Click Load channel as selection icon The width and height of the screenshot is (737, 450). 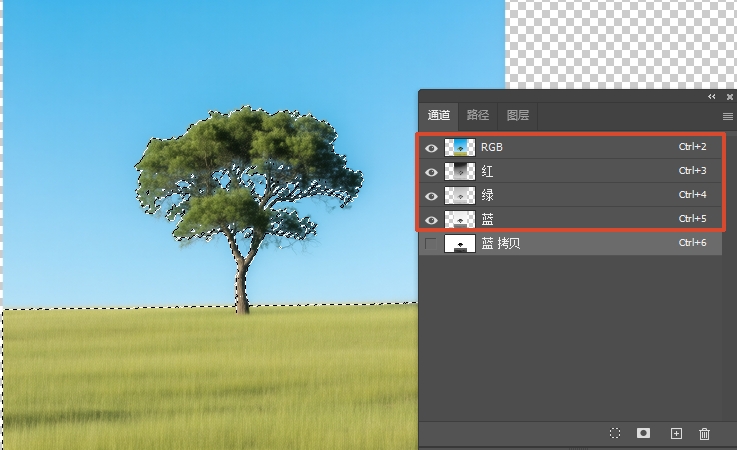[615, 433]
